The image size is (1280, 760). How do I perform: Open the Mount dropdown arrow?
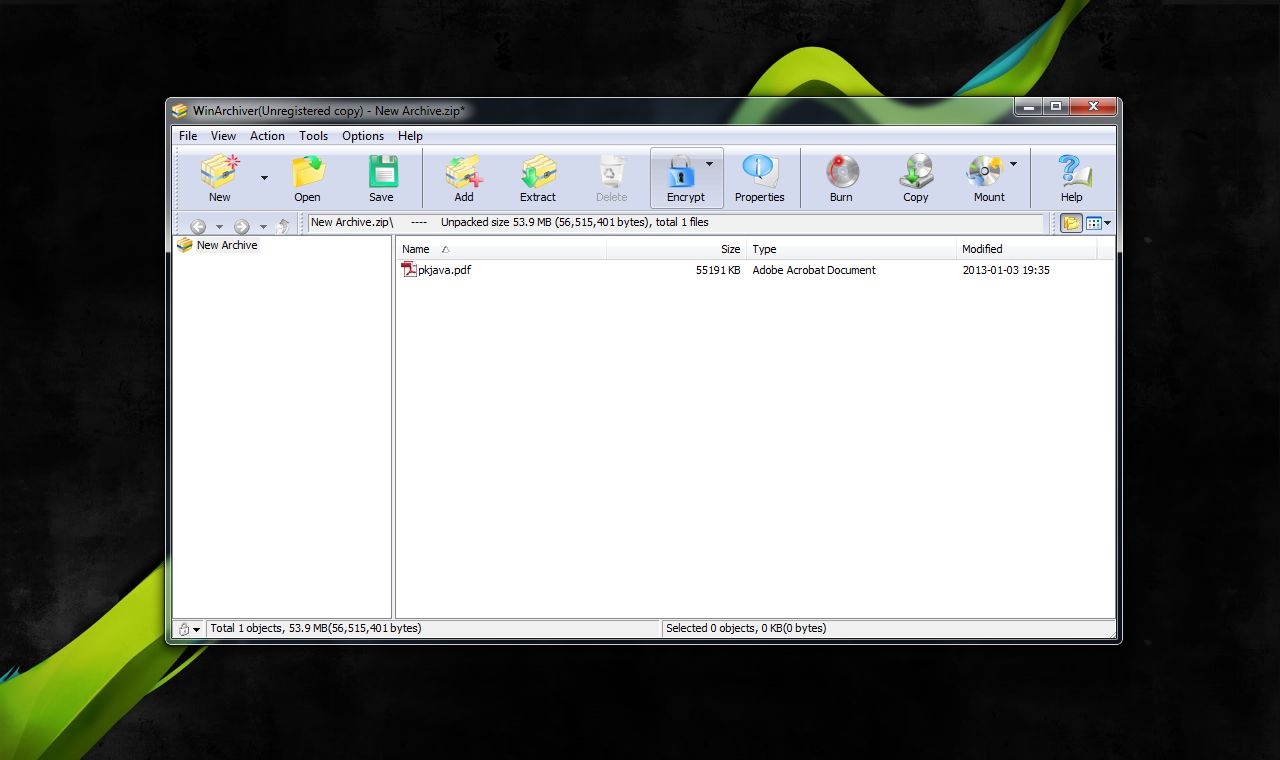coord(1013,163)
